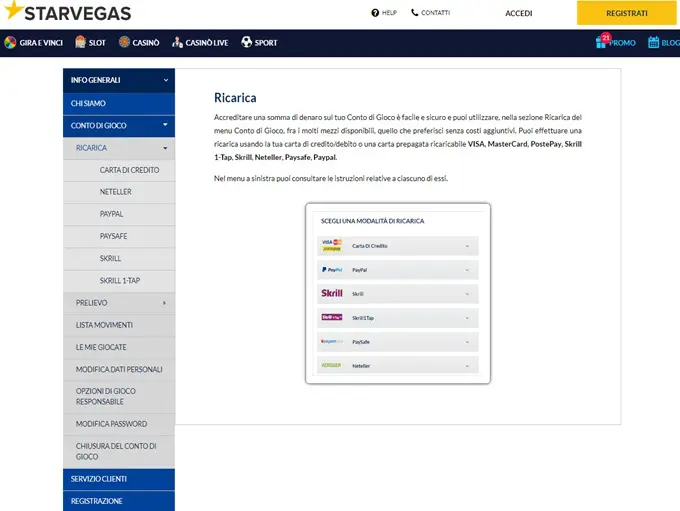Click the Slot machine icon
Screen dimensions: 680x511
(80, 42)
